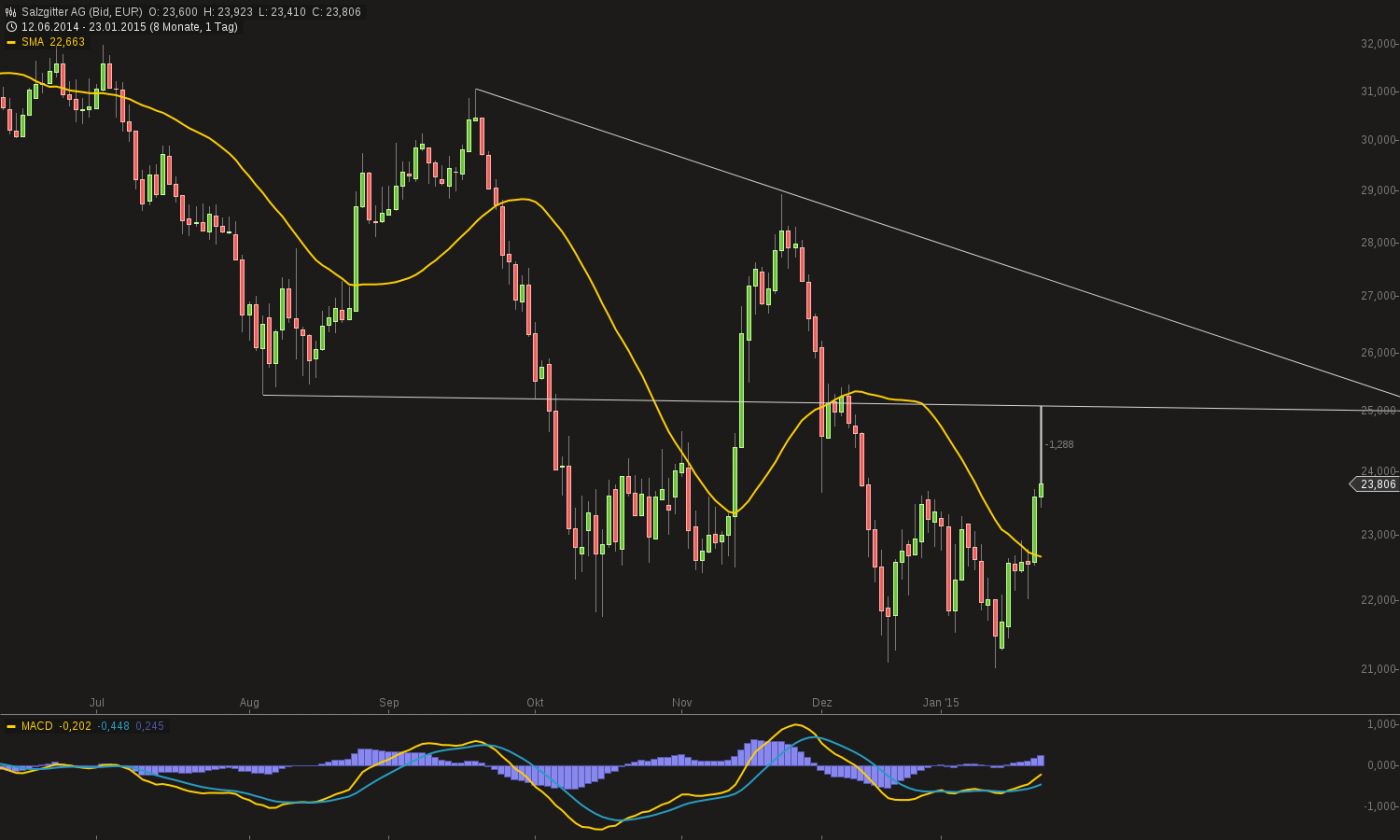1400x840 pixels.
Task: Click the Nov month label on time axis
Action: point(682,703)
